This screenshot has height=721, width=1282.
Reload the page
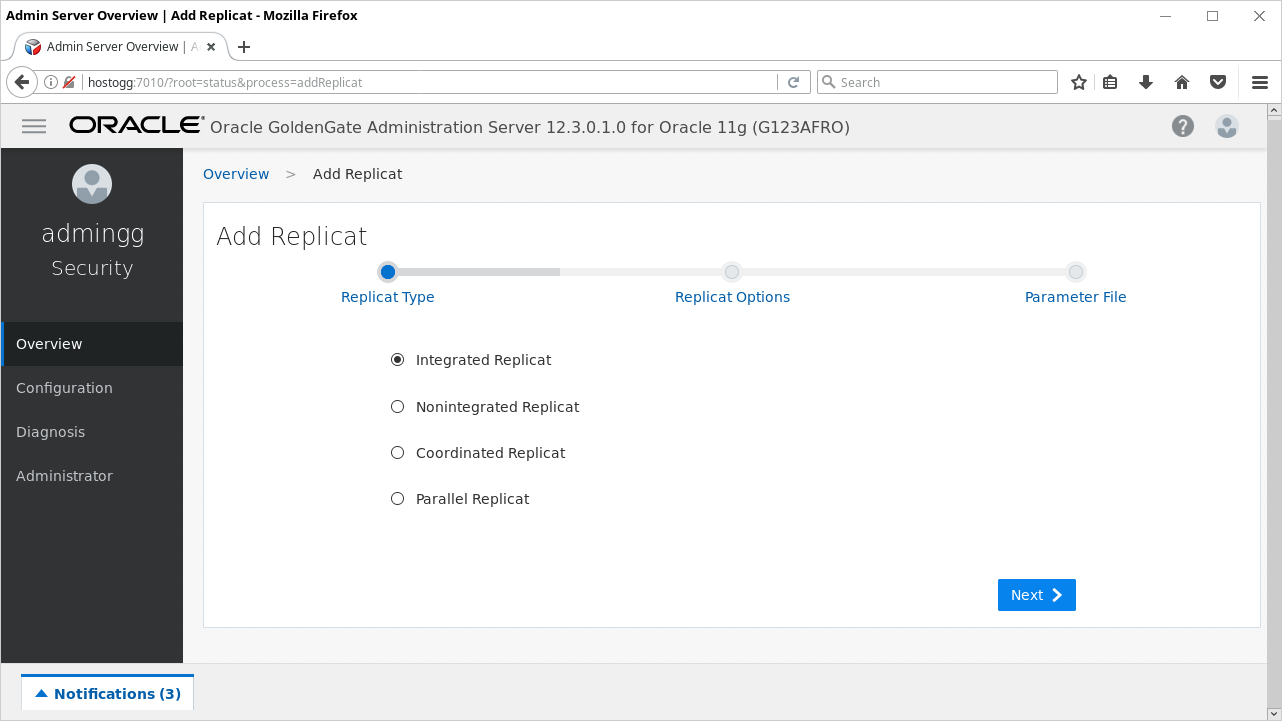coord(794,82)
